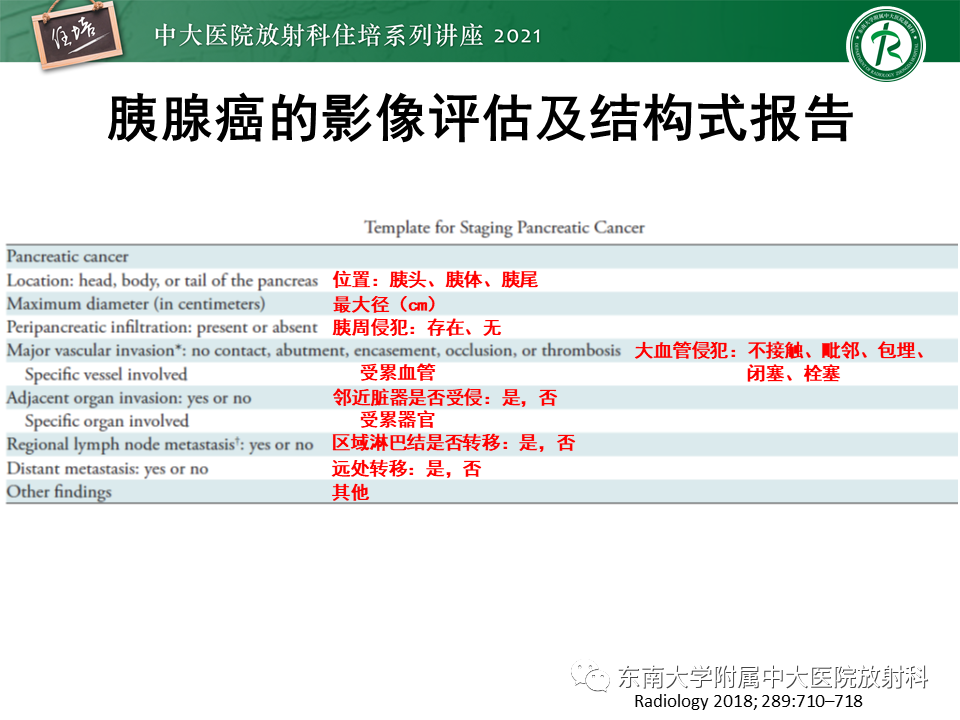Click 'Peripancreatic infiltration: present or absent'
Viewport: 960px width, 720px height.
coord(162,328)
